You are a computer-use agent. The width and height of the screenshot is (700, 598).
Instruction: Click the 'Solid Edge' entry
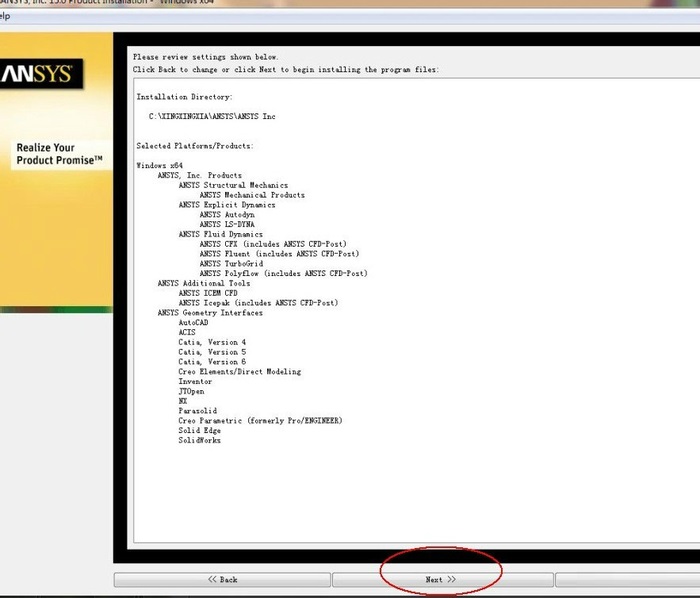click(200, 430)
